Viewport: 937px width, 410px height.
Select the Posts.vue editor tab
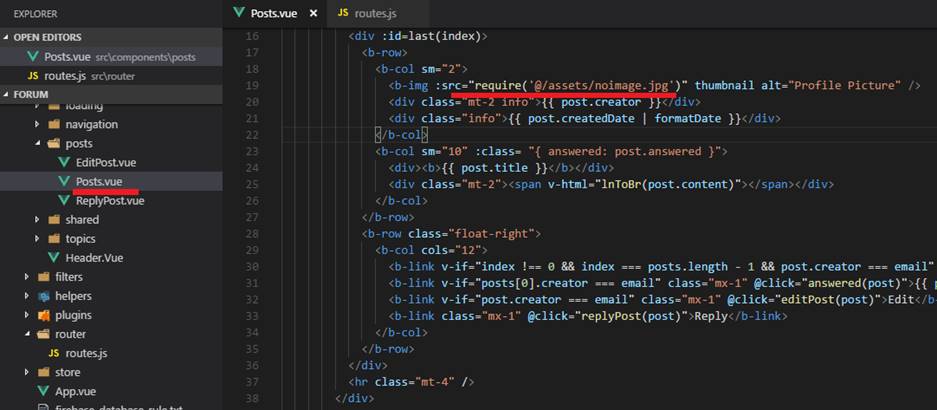tap(274, 13)
